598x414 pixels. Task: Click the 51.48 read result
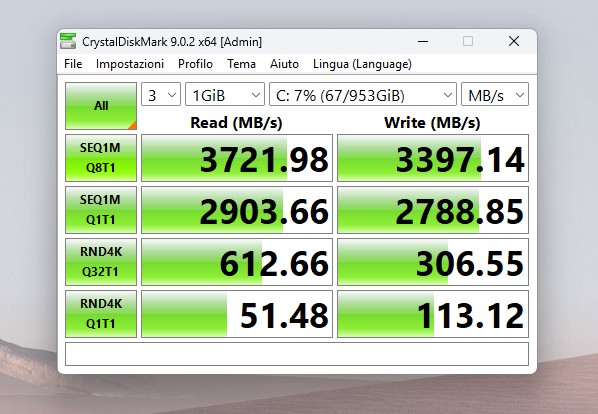(x=237, y=314)
